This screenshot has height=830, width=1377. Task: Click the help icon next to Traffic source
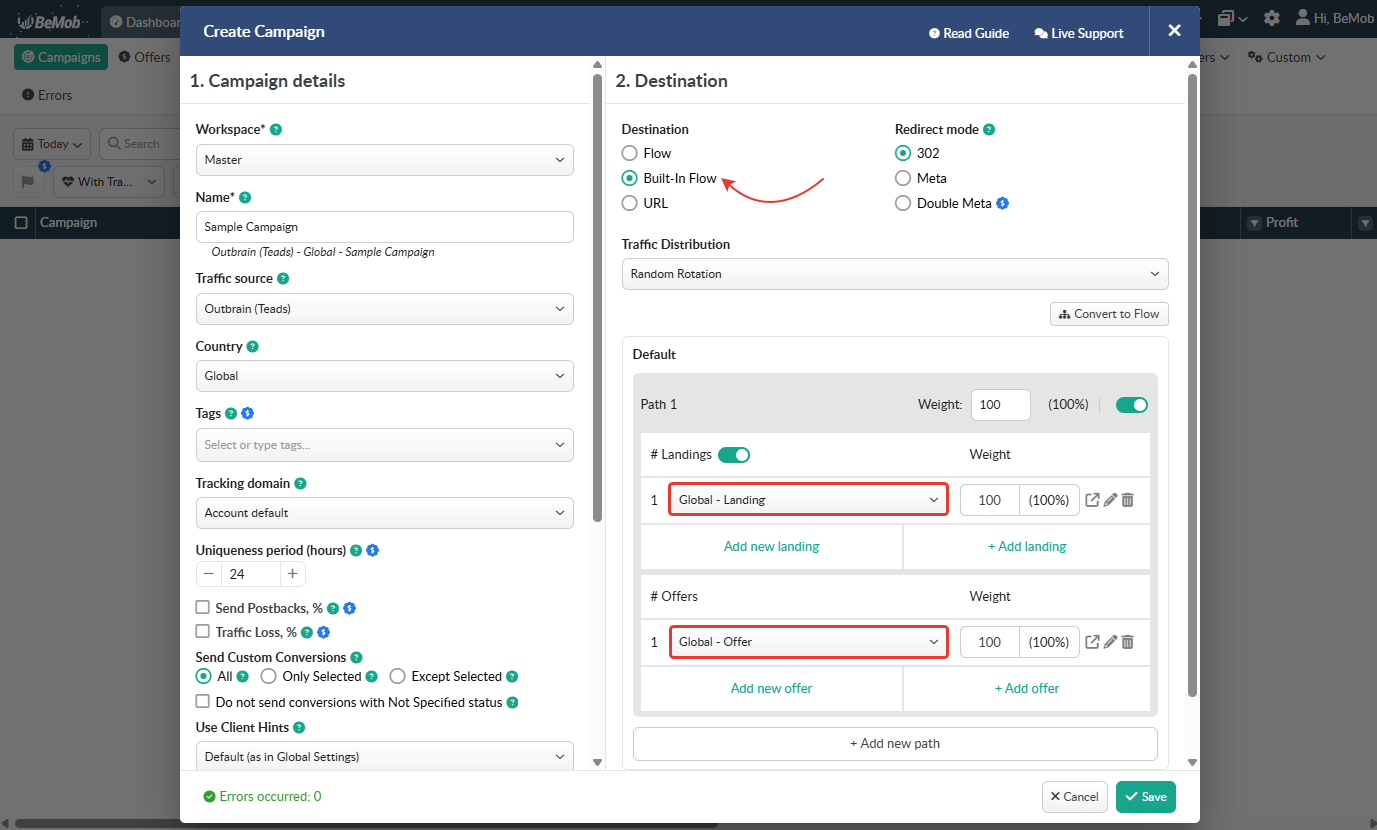(283, 279)
